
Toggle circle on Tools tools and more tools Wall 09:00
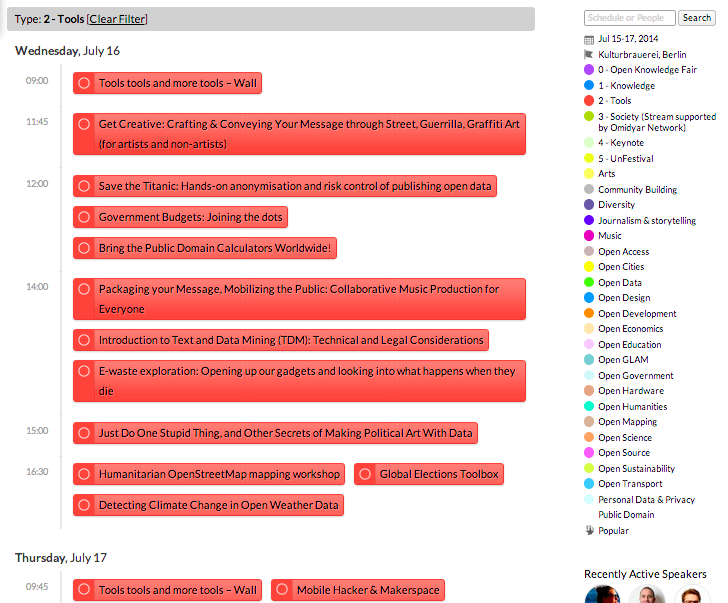point(84,83)
